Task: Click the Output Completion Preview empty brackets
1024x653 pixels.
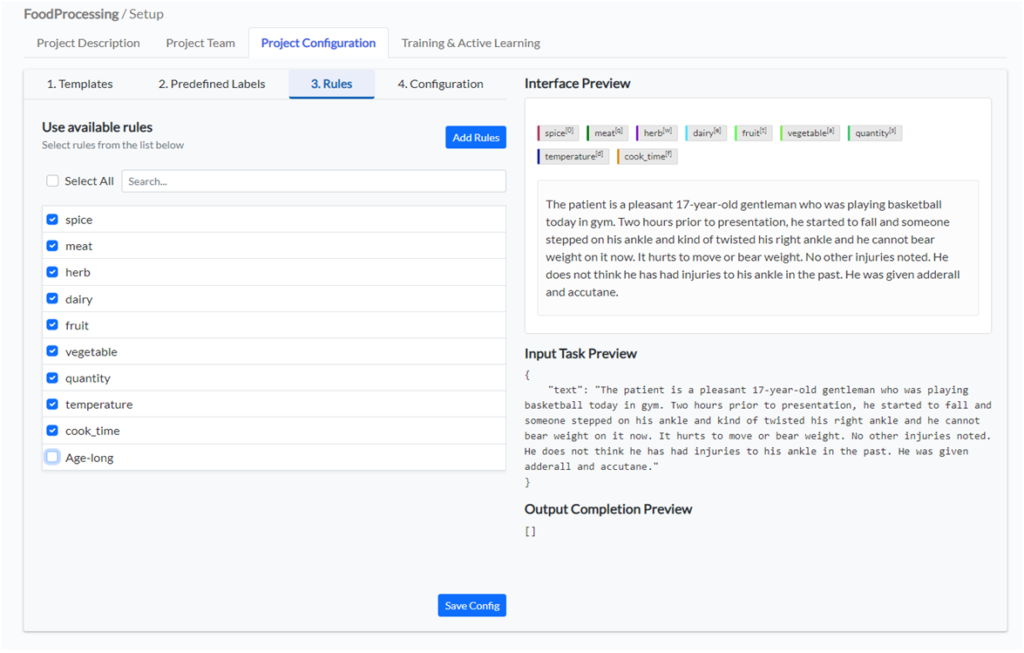Action: [x=530, y=531]
